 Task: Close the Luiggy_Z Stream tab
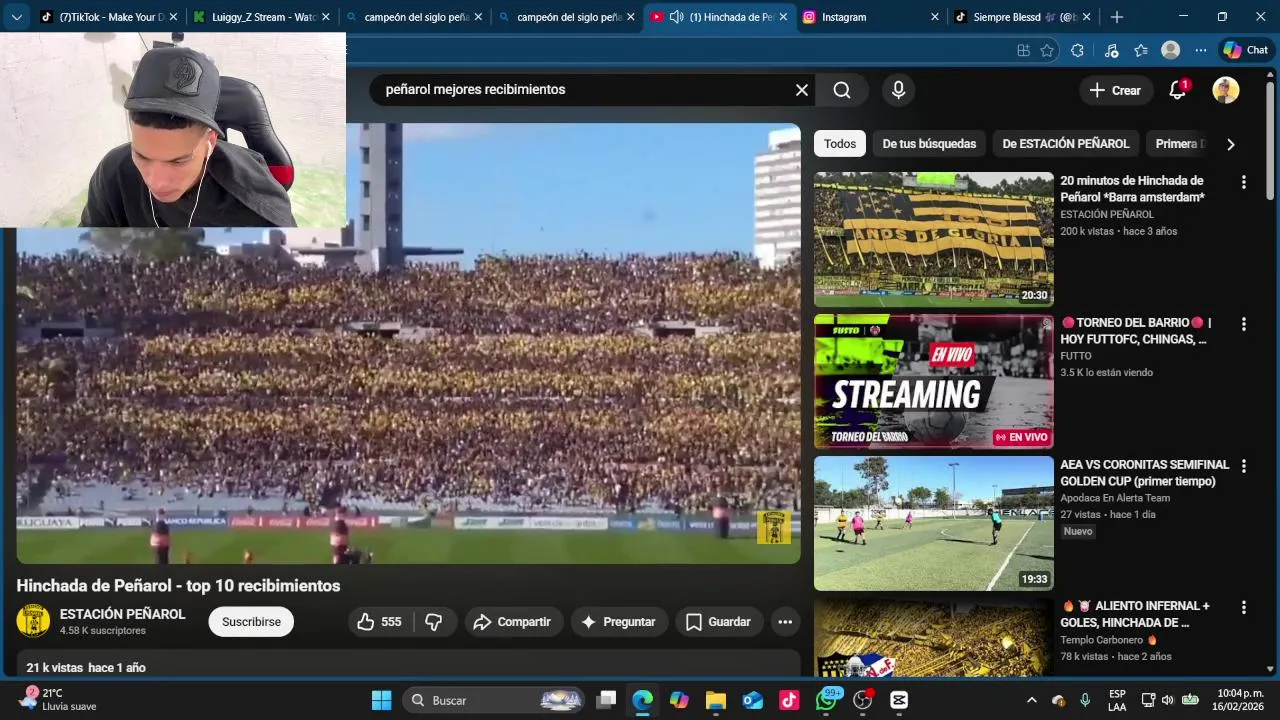coord(325,17)
